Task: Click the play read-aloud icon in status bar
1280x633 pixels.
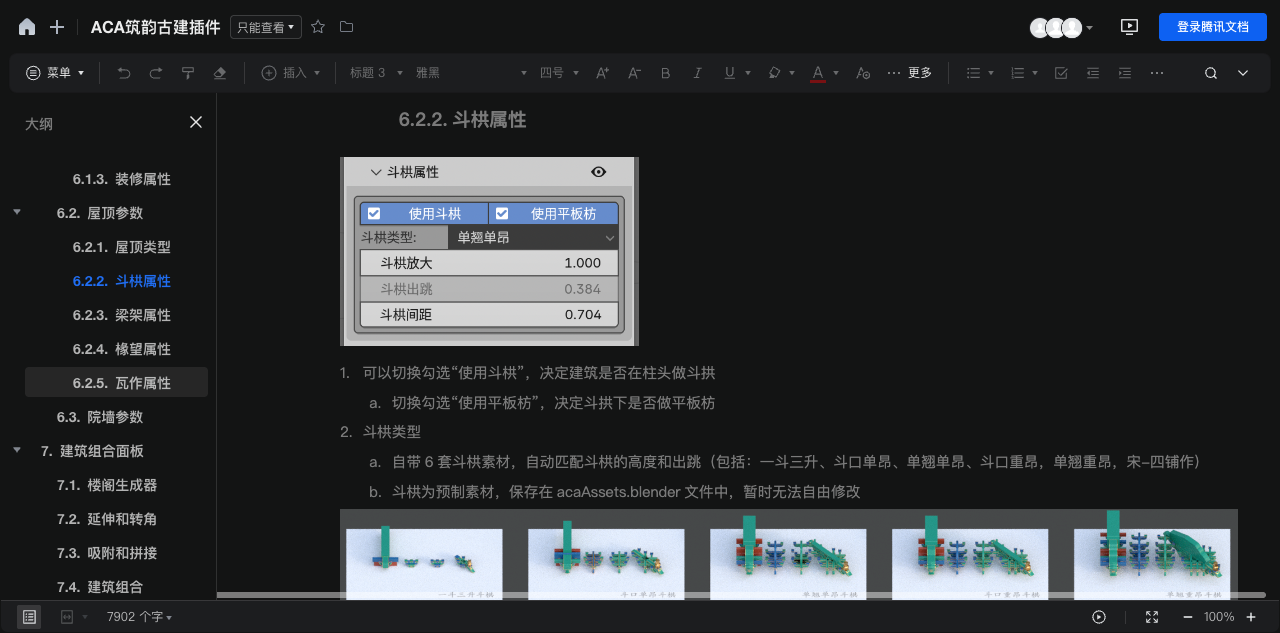Action: point(1099,617)
